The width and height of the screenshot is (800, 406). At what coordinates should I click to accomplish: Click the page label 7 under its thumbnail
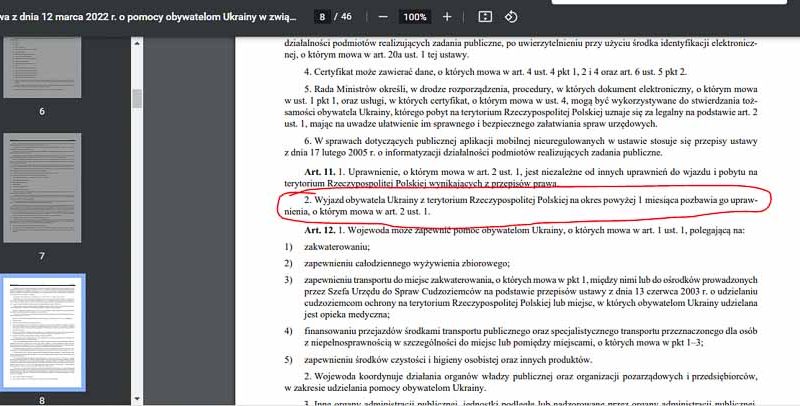42,256
